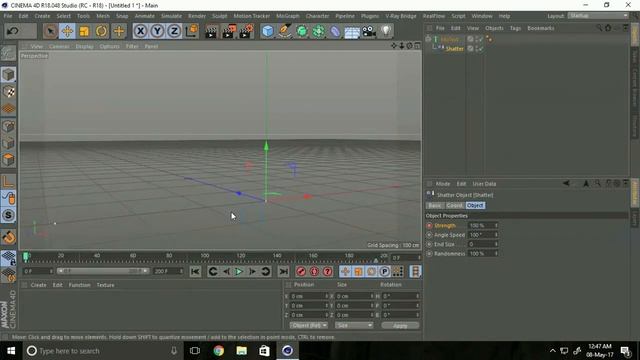This screenshot has width=640, height=360.
Task: Enable Snap S icon in sidebar
Action: (x=9, y=216)
